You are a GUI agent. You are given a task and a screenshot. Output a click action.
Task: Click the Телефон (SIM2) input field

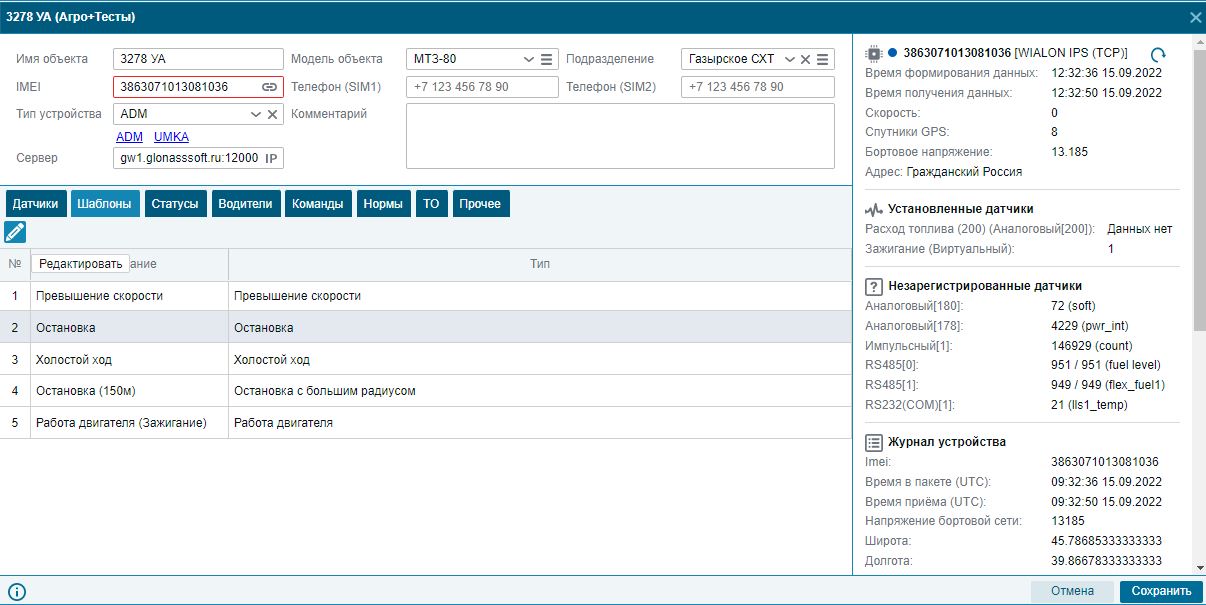click(758, 87)
